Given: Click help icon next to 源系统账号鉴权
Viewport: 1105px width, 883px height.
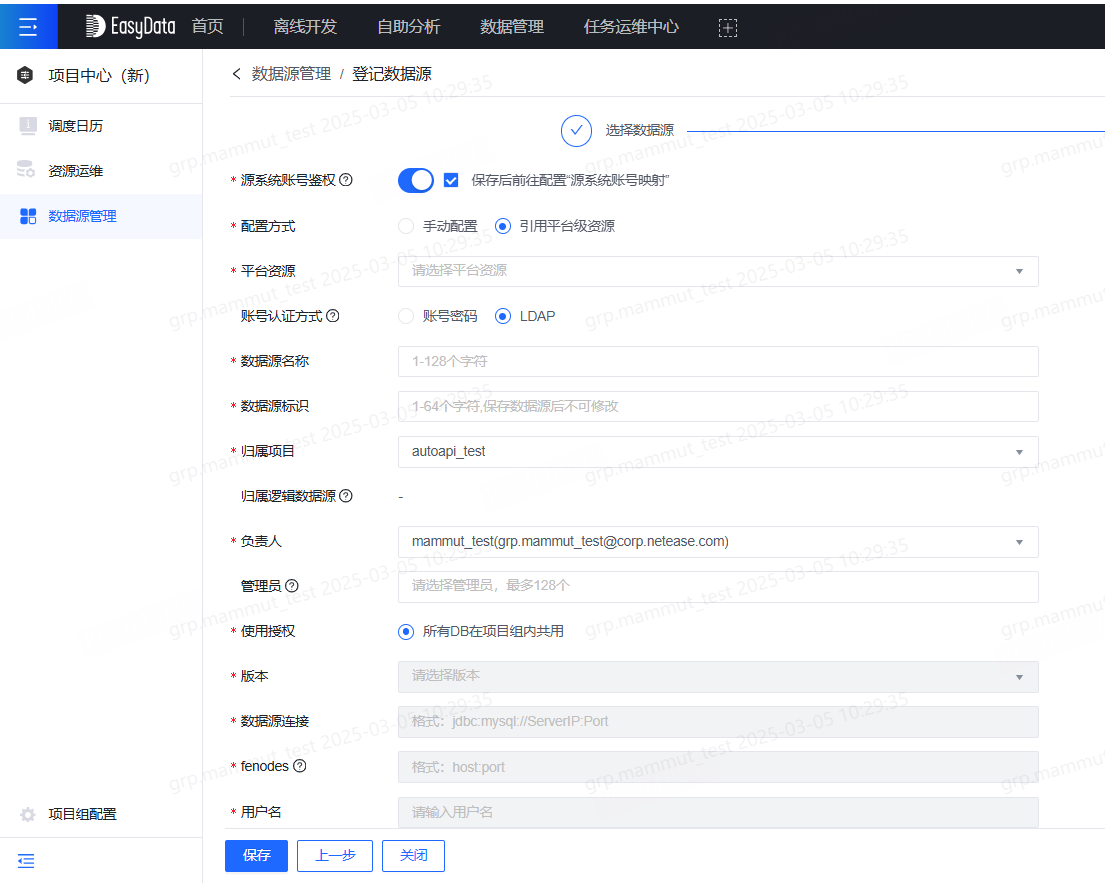Looking at the screenshot, I should tap(345, 180).
